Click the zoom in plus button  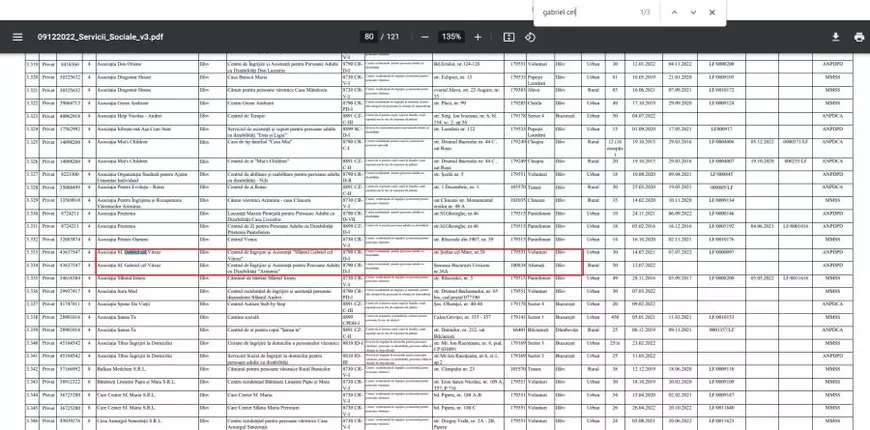click(477, 37)
